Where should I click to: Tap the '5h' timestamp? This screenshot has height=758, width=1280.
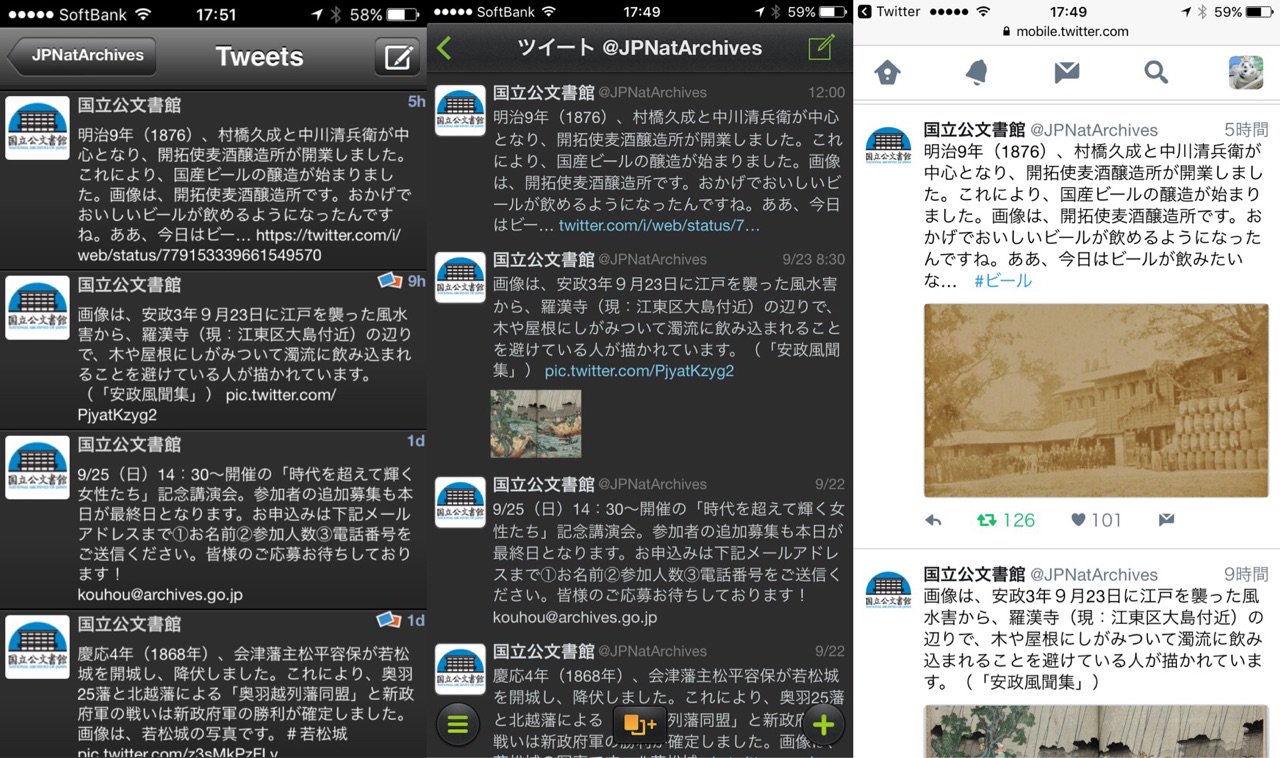416,102
